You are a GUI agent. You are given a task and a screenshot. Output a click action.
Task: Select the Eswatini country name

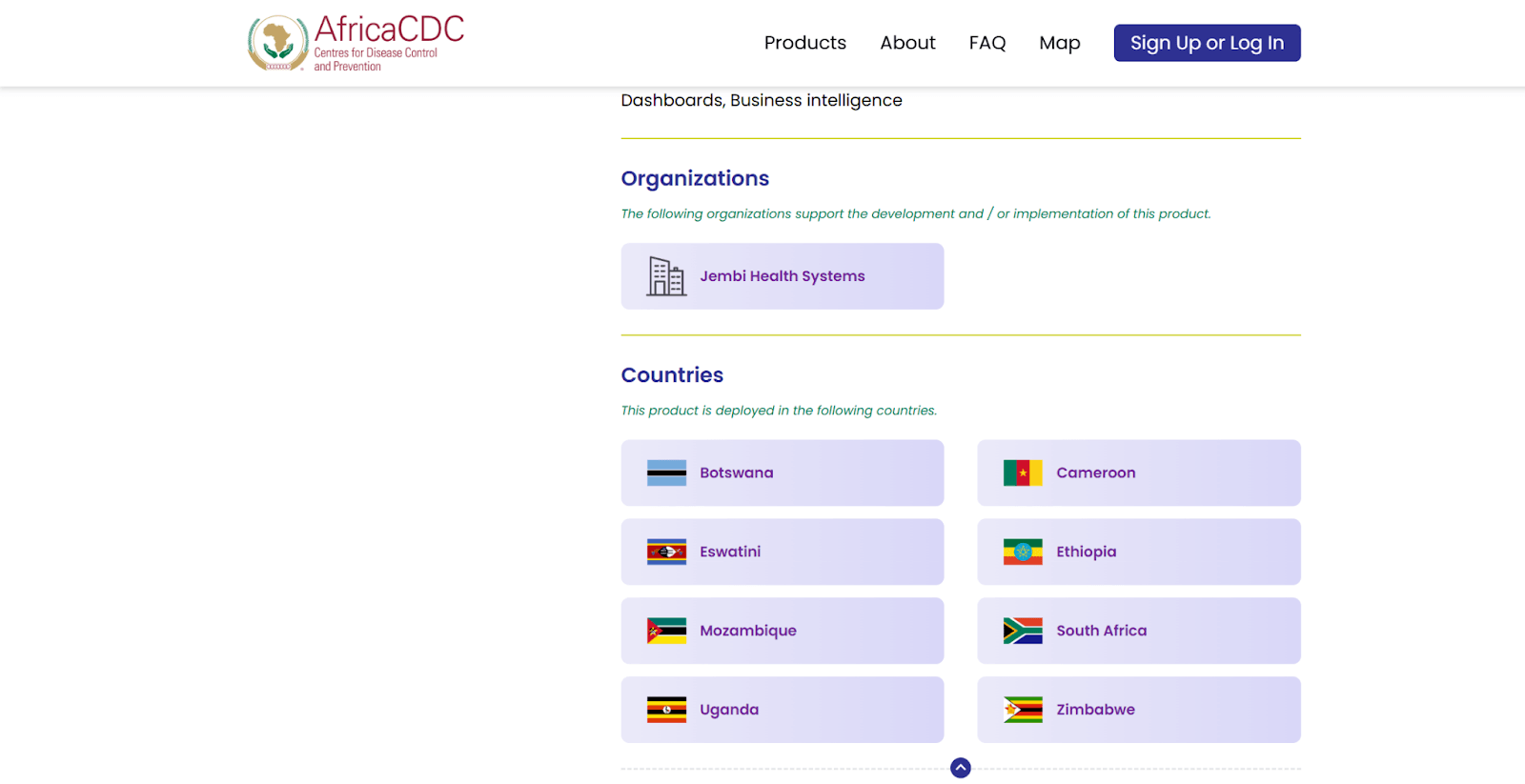click(x=730, y=552)
